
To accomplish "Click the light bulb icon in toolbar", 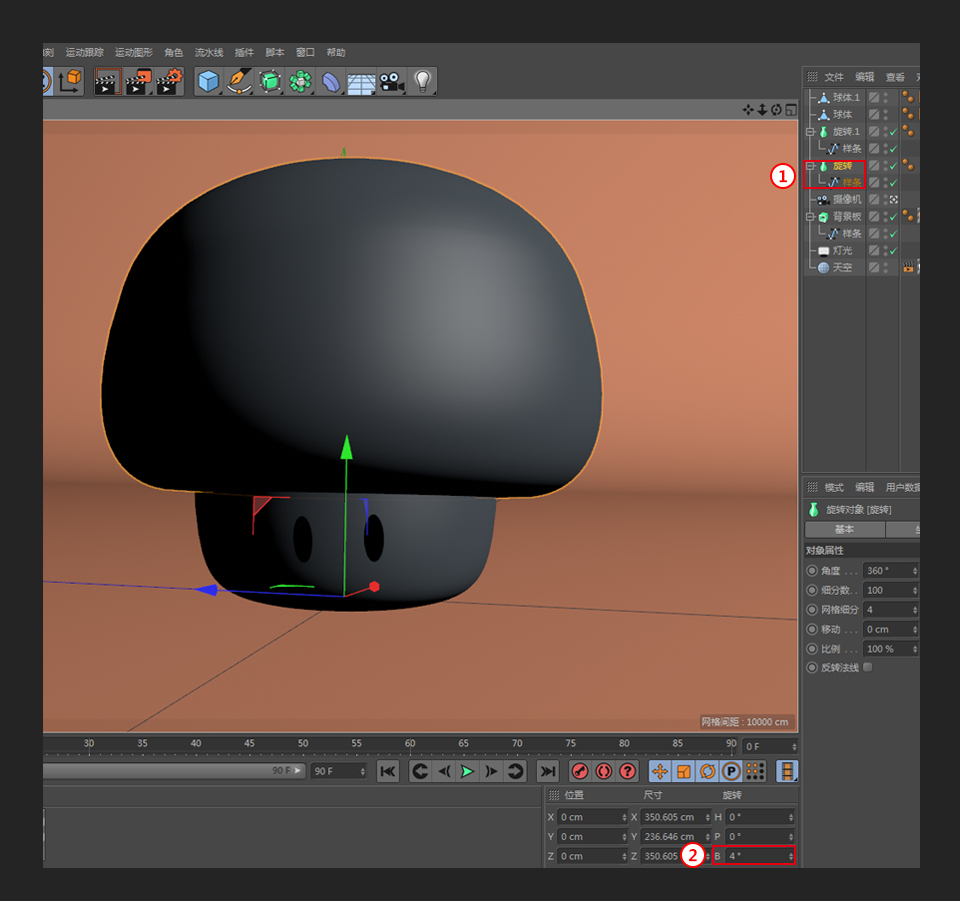I will point(423,82).
